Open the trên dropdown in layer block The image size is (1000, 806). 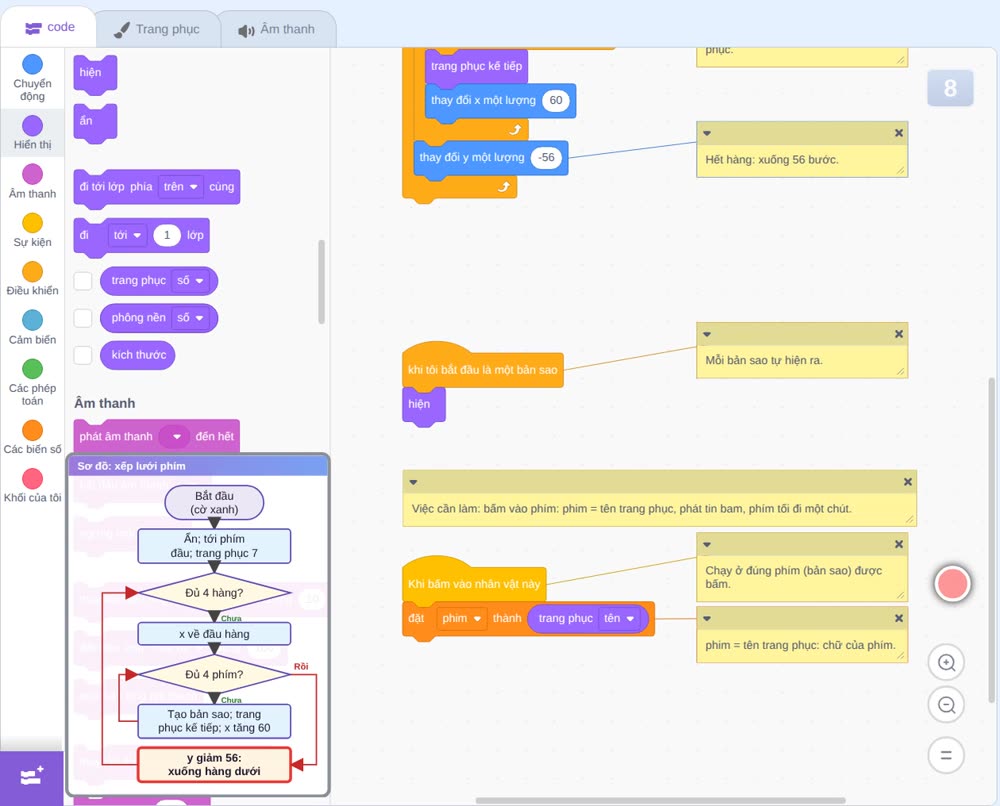tap(181, 187)
